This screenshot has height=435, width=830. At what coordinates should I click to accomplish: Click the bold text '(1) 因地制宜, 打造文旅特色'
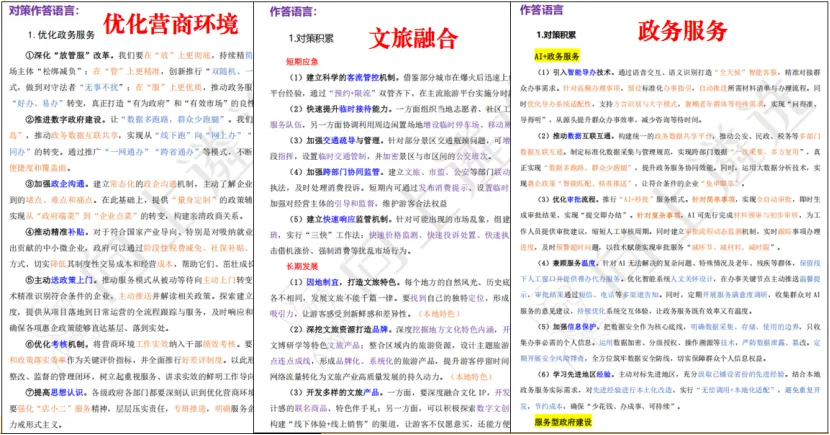coord(342,282)
